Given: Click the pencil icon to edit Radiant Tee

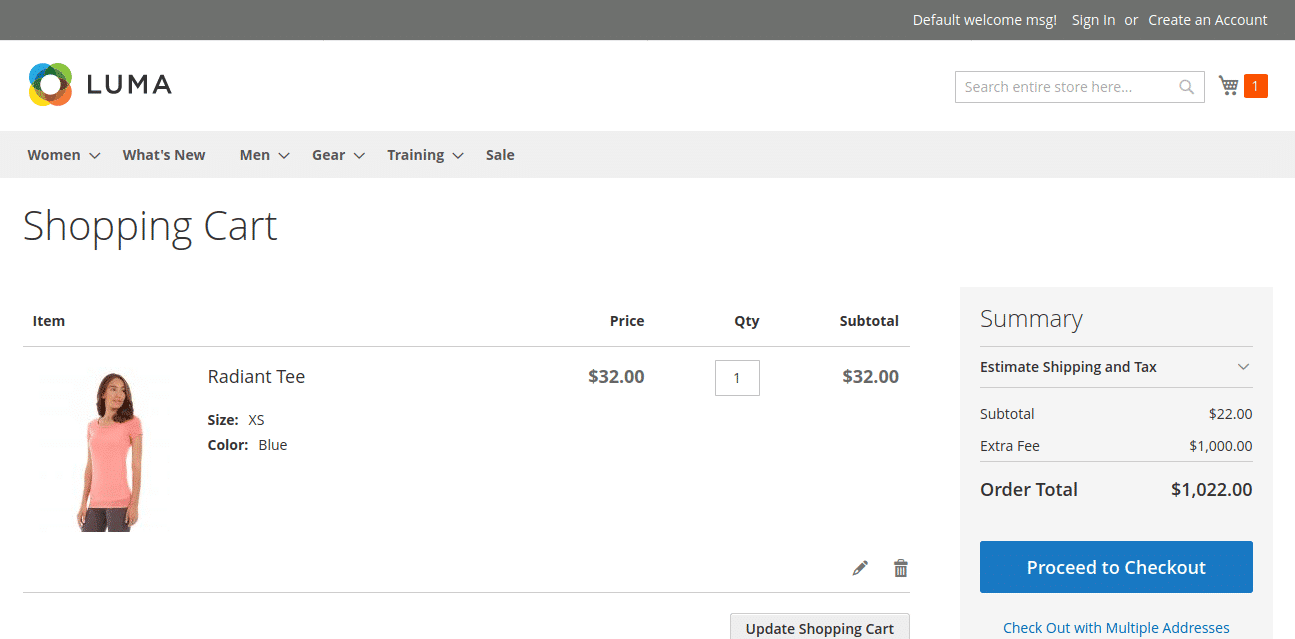Looking at the screenshot, I should [859, 567].
